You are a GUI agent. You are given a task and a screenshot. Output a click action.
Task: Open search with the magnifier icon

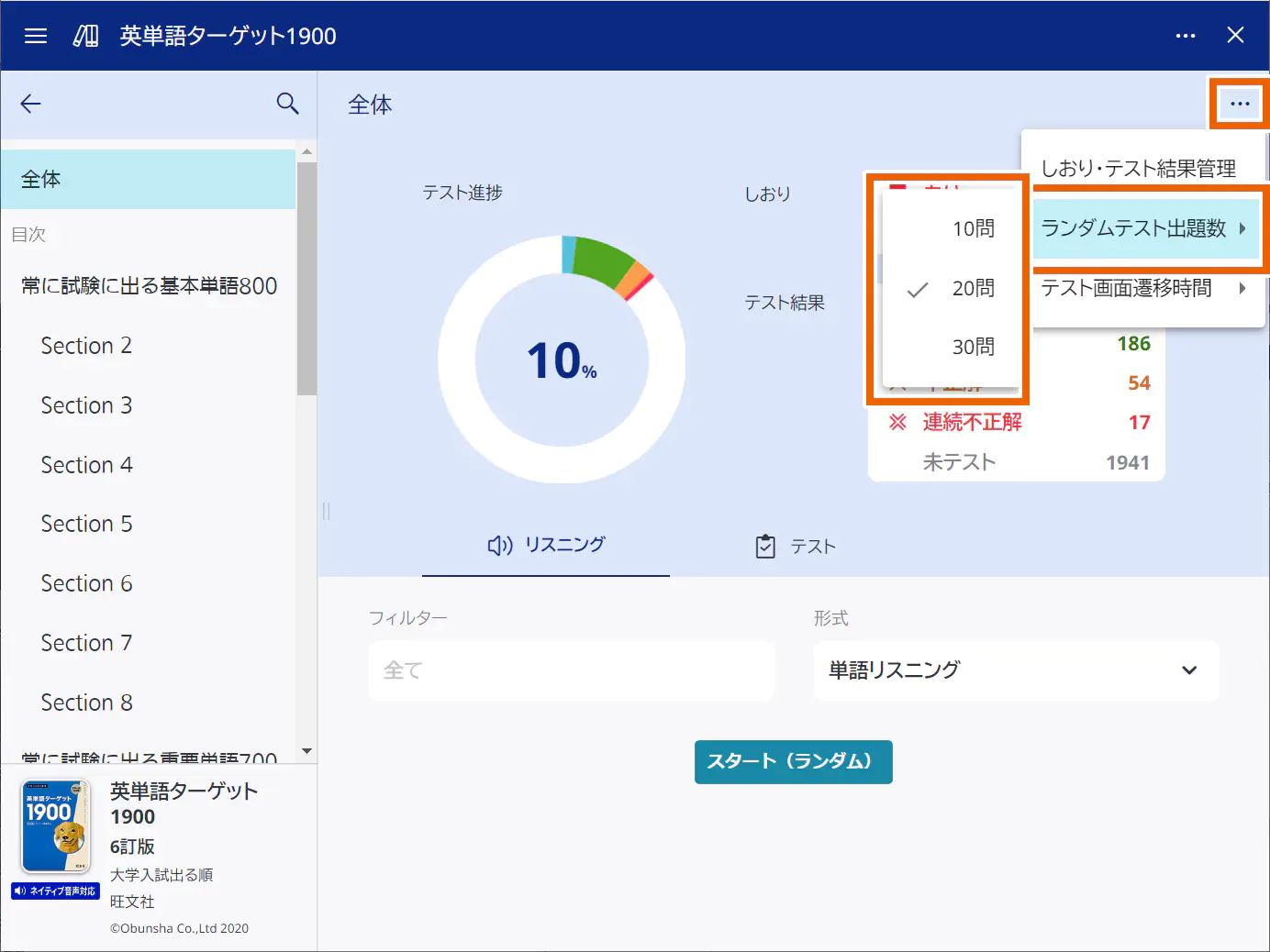(287, 104)
